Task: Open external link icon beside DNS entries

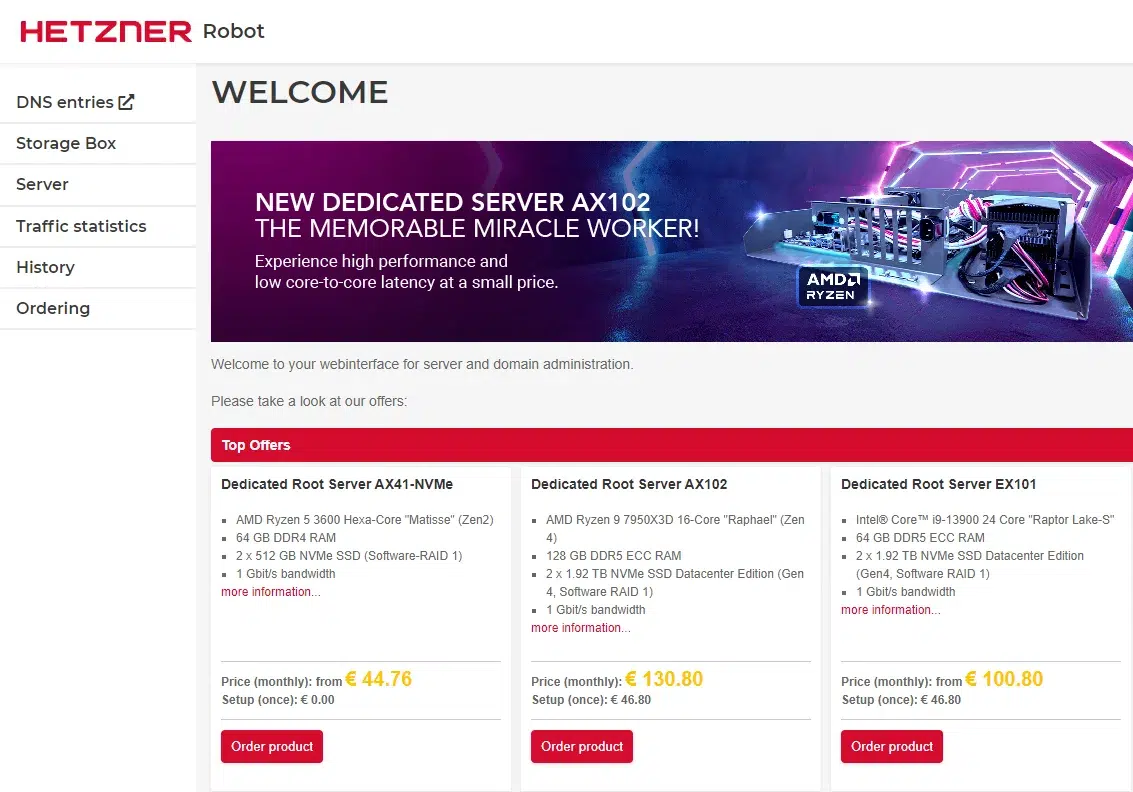Action: 126,102
